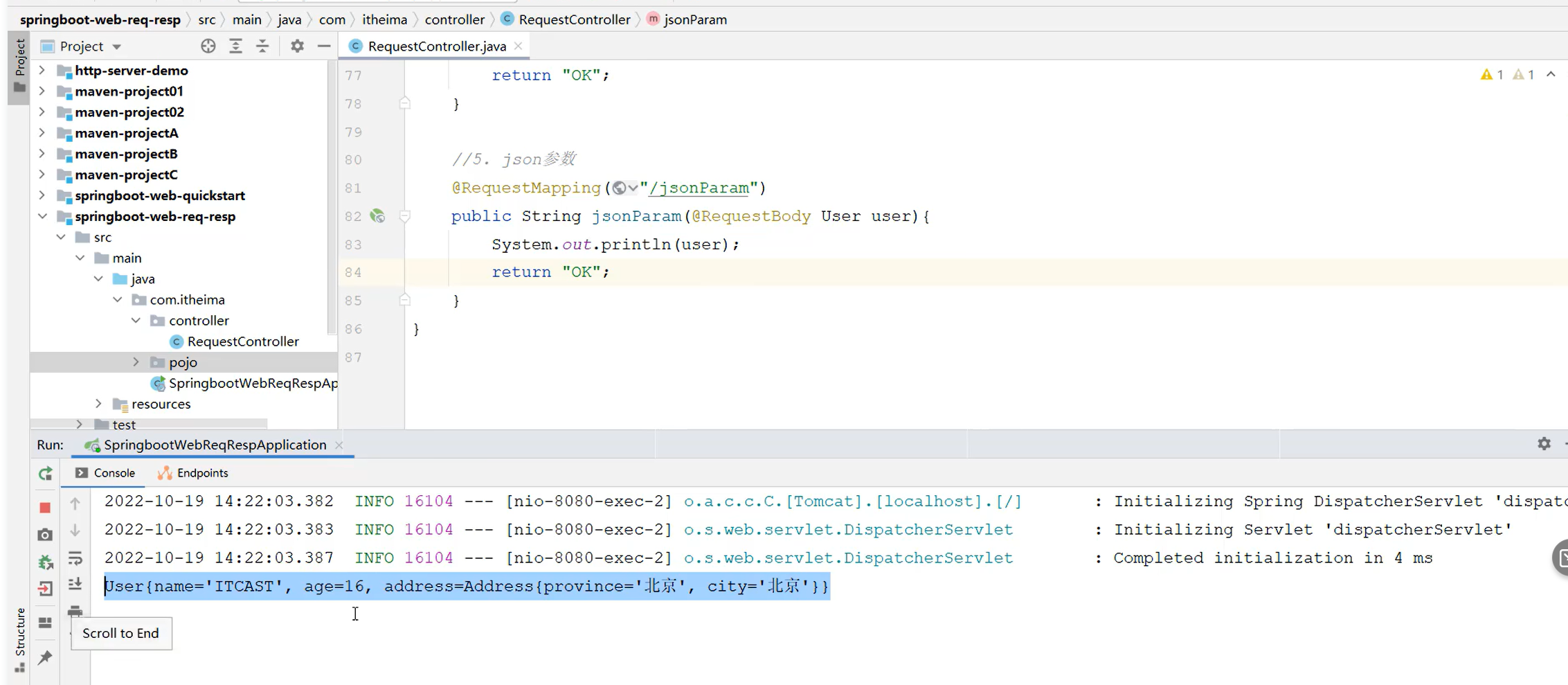Rerun the SpringbootWebReqRespApplication

[45, 474]
